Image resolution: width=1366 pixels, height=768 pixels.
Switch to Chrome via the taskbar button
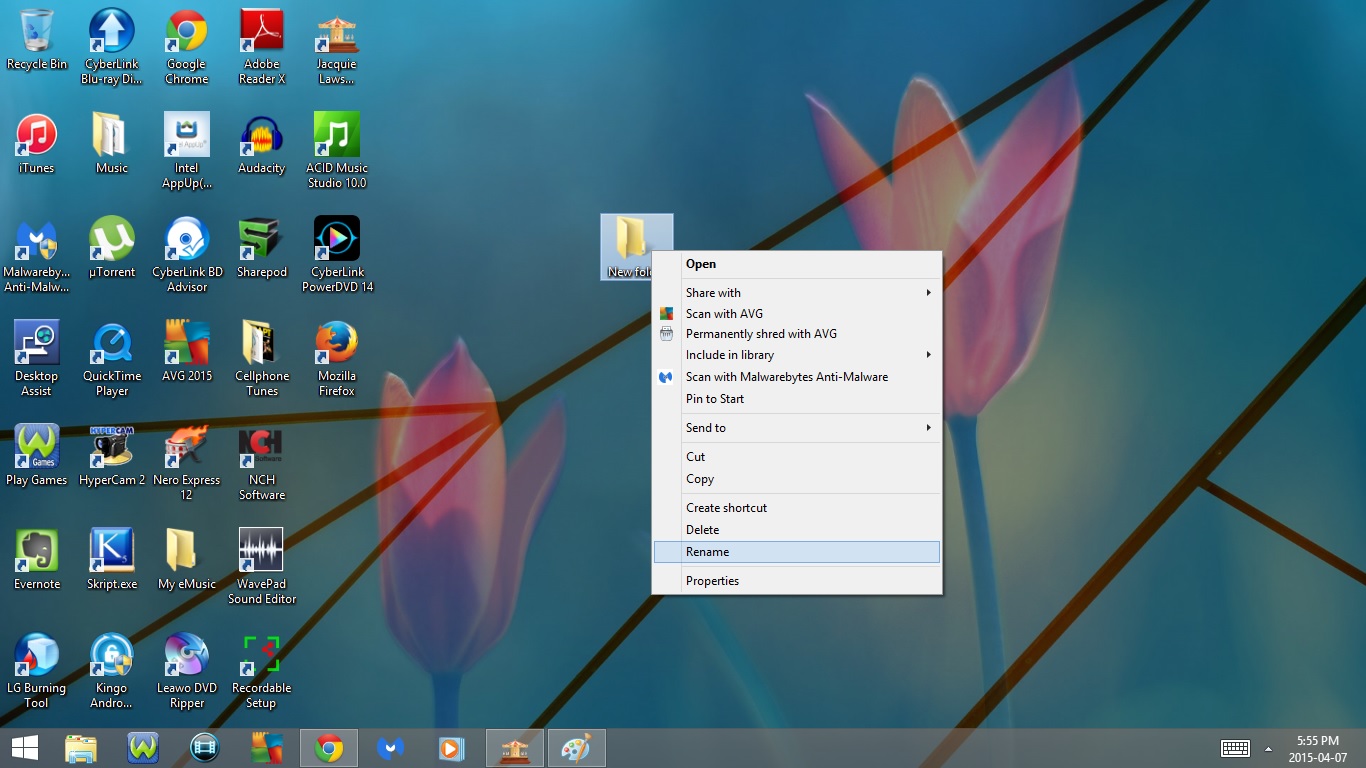pyautogui.click(x=329, y=748)
